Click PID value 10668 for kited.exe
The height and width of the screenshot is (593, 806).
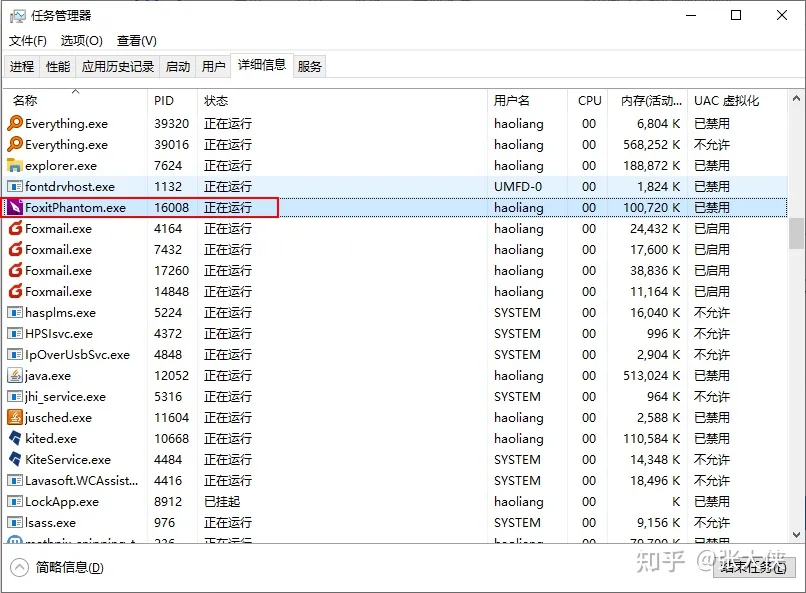point(172,438)
